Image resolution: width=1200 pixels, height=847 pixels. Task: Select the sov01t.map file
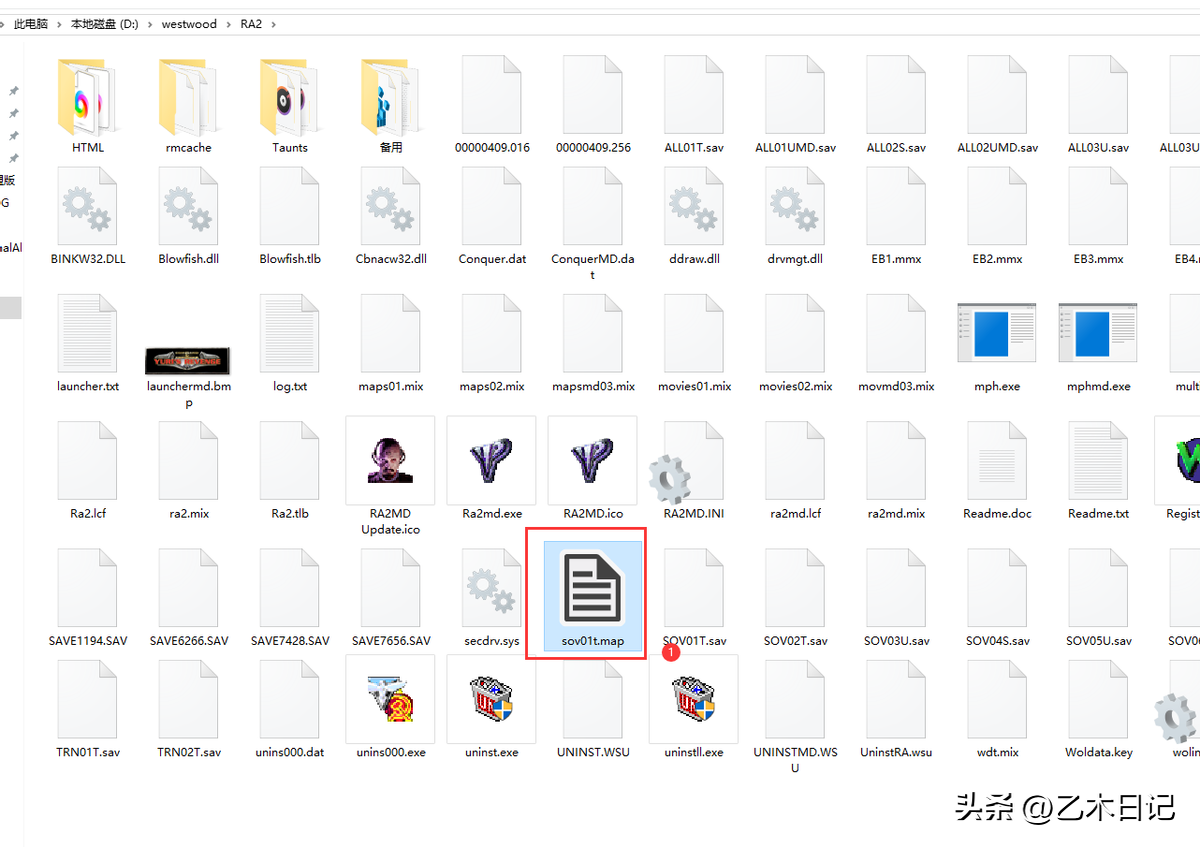[x=592, y=594]
